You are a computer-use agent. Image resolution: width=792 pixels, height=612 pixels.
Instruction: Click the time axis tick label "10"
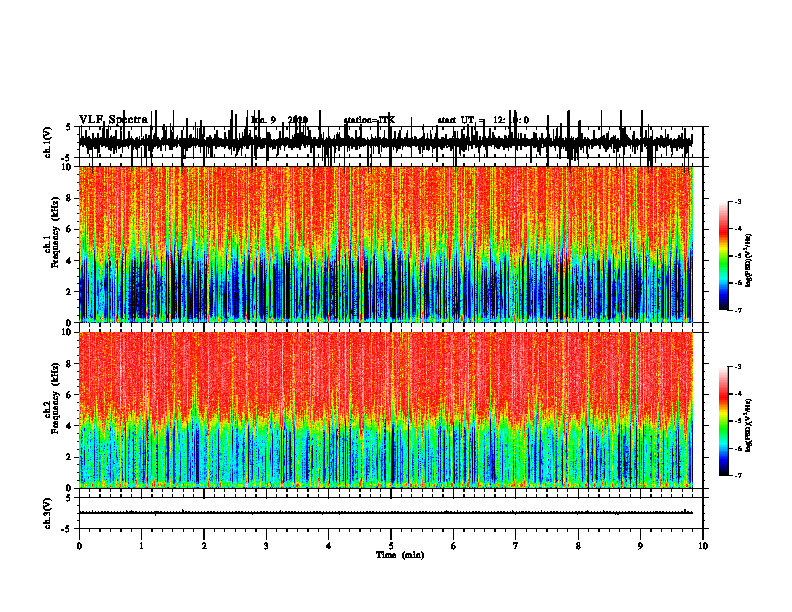(x=703, y=546)
